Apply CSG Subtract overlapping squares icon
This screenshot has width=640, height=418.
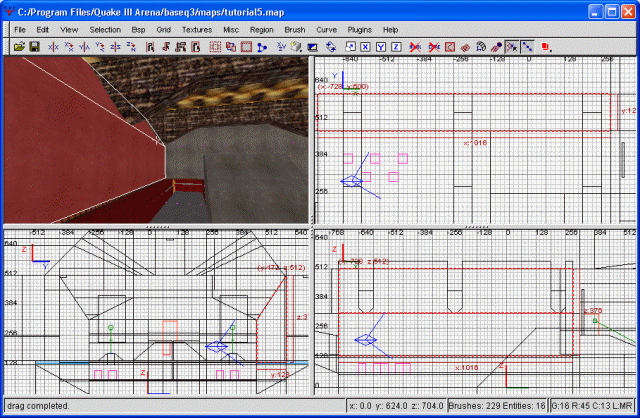point(231,47)
